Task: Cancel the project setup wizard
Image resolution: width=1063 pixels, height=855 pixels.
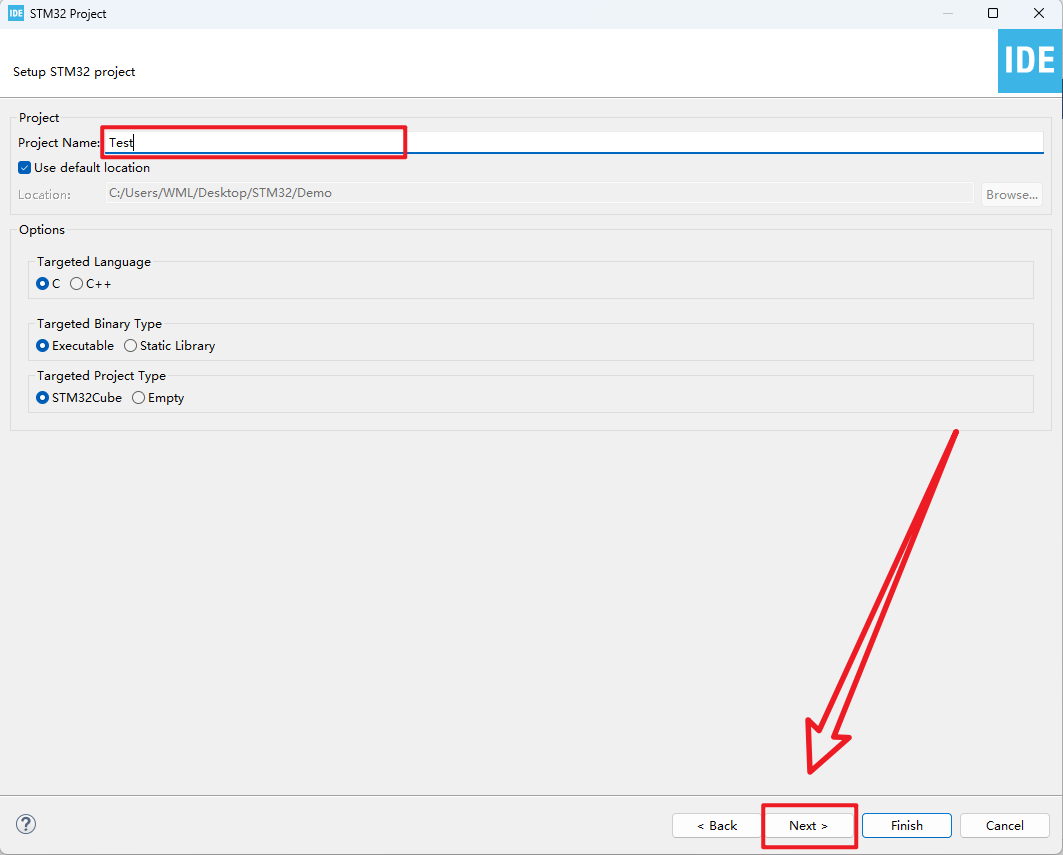Action: point(1004,826)
